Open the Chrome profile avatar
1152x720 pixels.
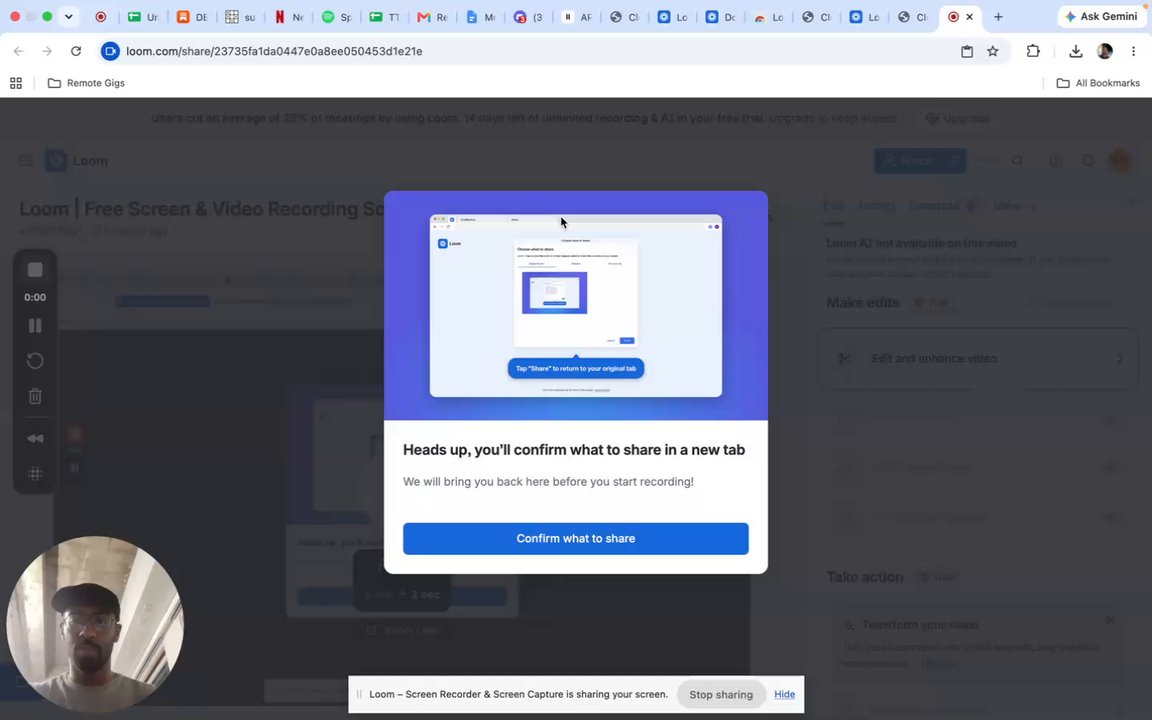(x=1104, y=51)
